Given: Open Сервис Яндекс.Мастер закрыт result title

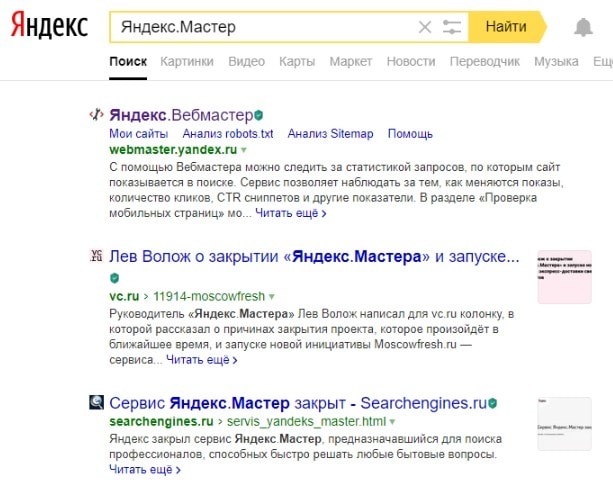Looking at the screenshot, I should 298,403.
